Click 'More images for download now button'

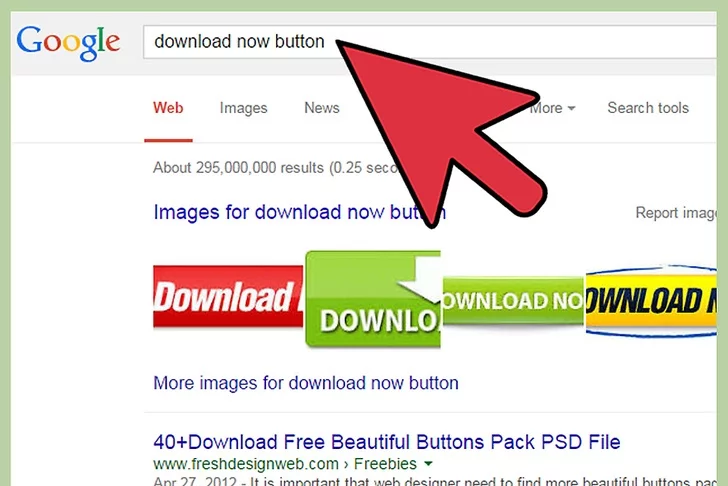305,383
